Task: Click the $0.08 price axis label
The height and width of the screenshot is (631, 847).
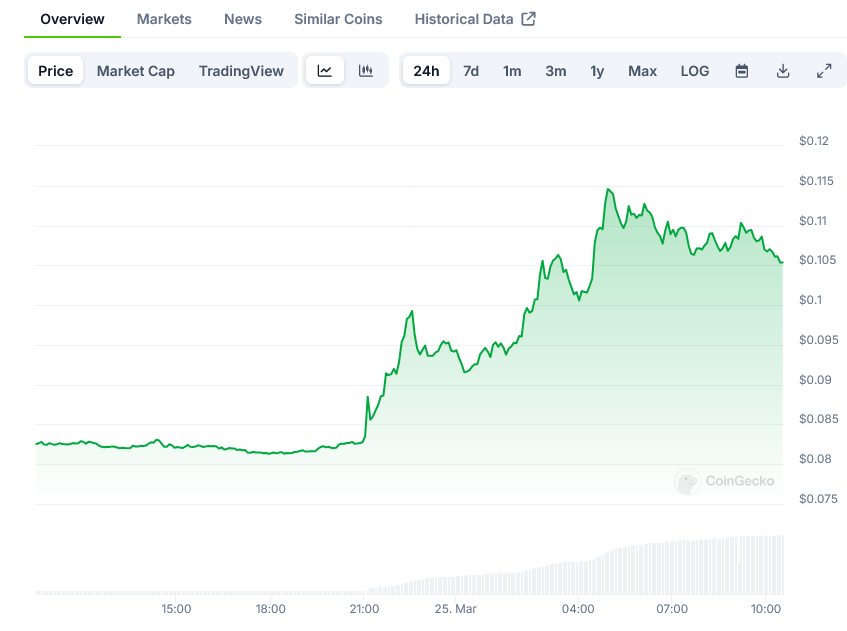Action: (x=815, y=459)
